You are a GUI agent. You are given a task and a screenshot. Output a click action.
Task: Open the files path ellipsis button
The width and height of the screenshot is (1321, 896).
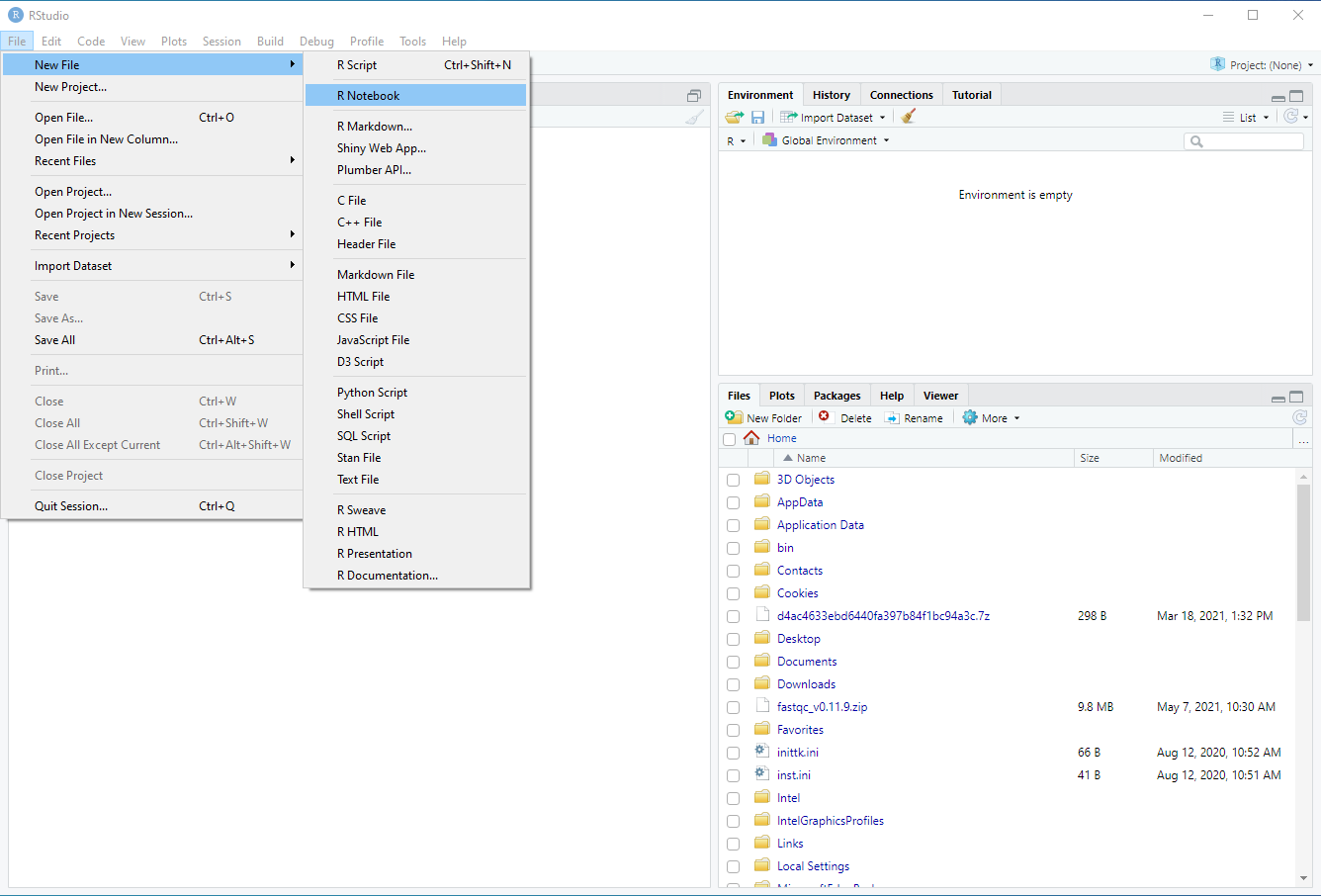click(1304, 438)
